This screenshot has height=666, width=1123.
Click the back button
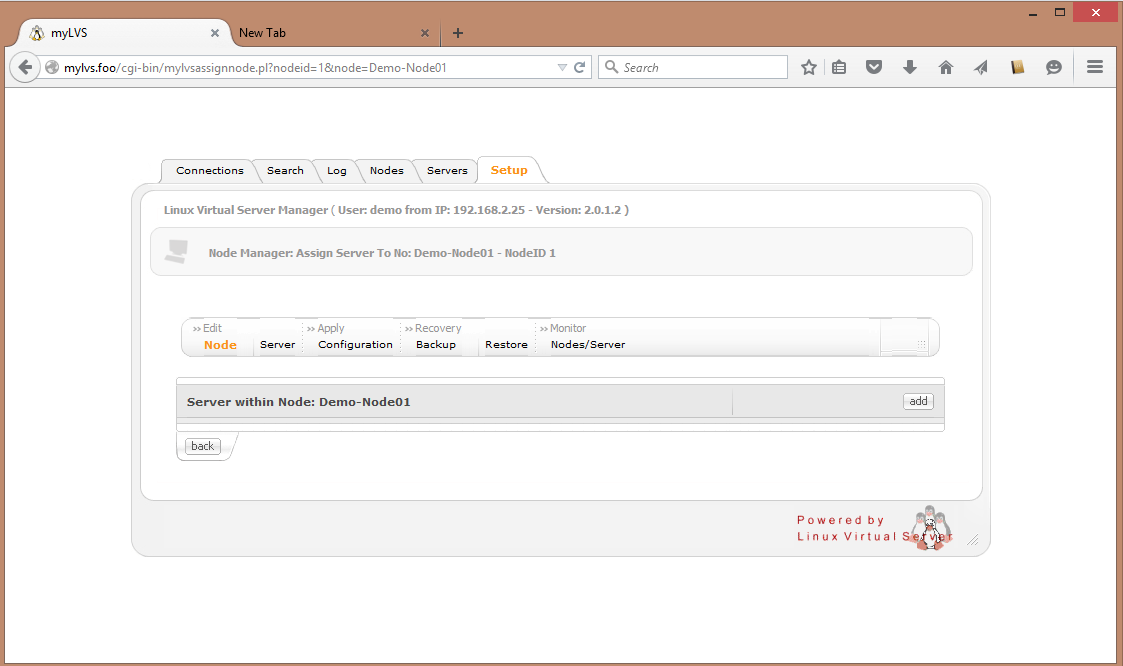[x=202, y=446]
